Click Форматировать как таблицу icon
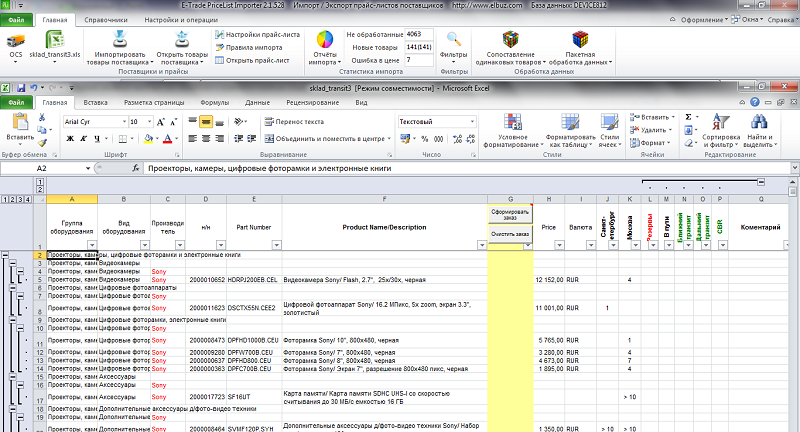 (570, 122)
